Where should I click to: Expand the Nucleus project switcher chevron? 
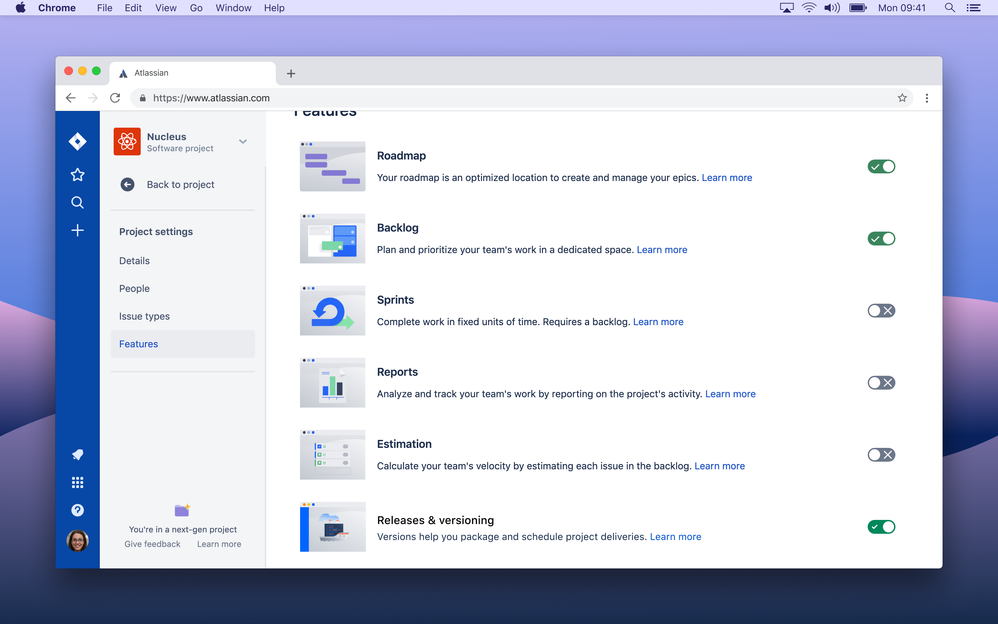tap(242, 141)
